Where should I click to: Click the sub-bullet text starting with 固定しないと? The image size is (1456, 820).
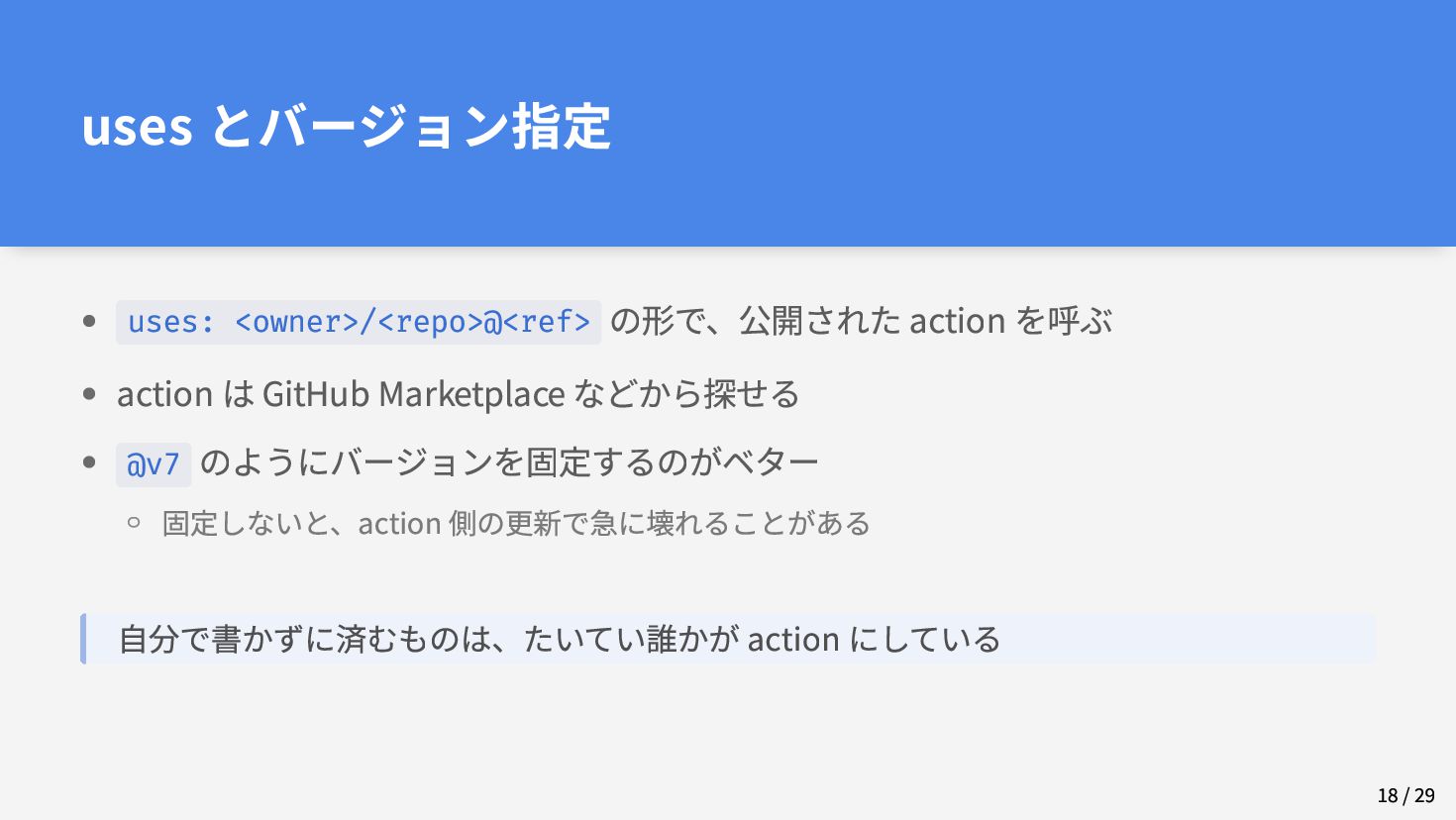(x=516, y=523)
